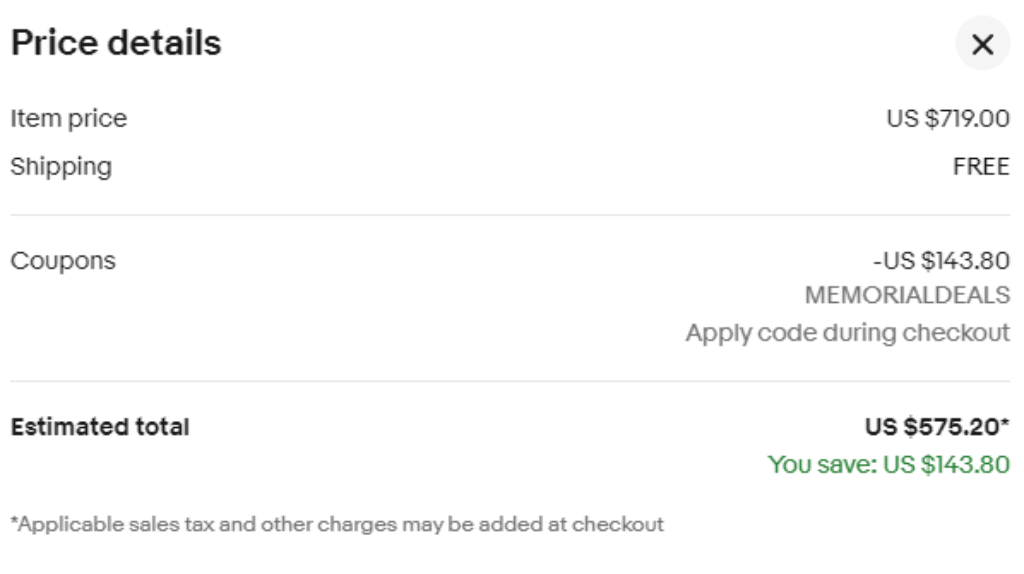Select the Shipping label
This screenshot has width=1024, height=574.
click(61, 167)
